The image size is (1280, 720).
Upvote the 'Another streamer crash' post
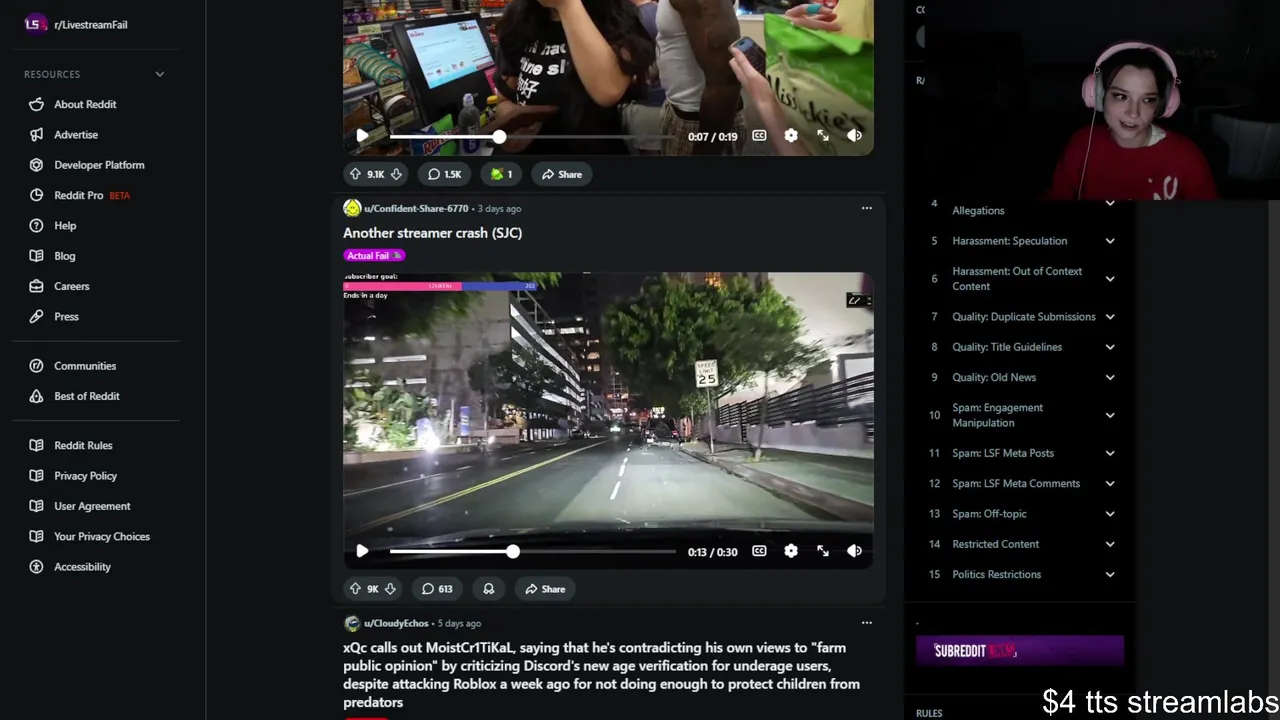[x=355, y=589]
